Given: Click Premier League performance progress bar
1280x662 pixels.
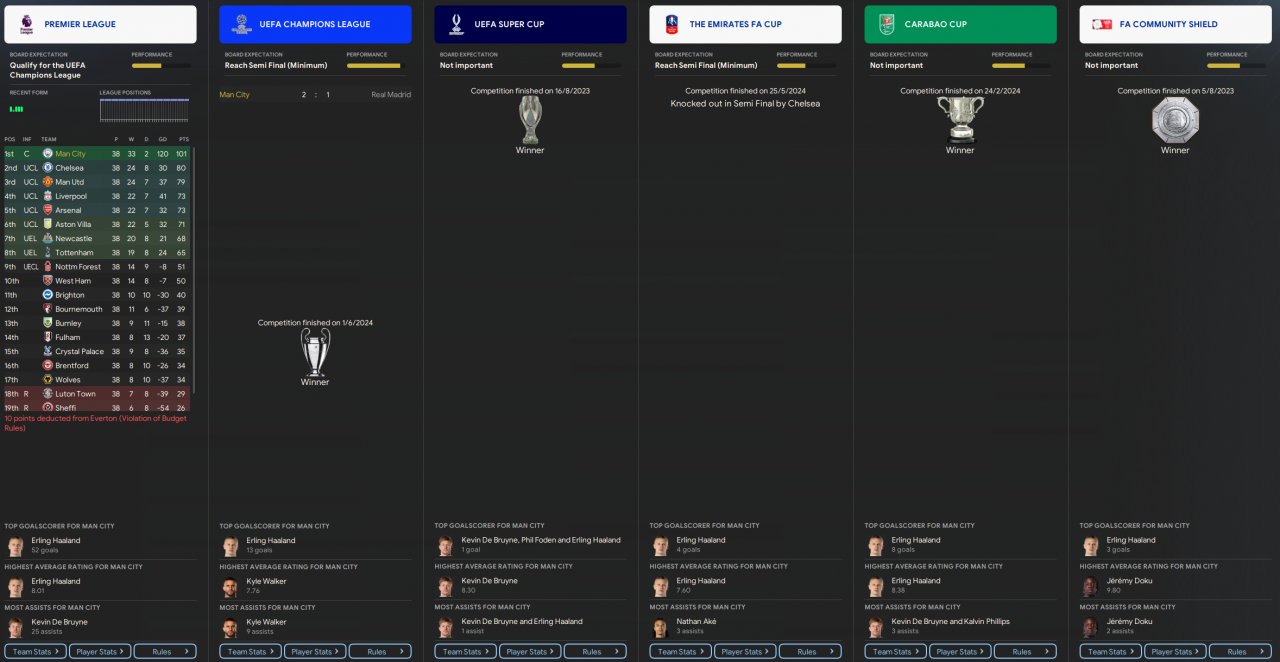Looking at the screenshot, I should [160, 66].
